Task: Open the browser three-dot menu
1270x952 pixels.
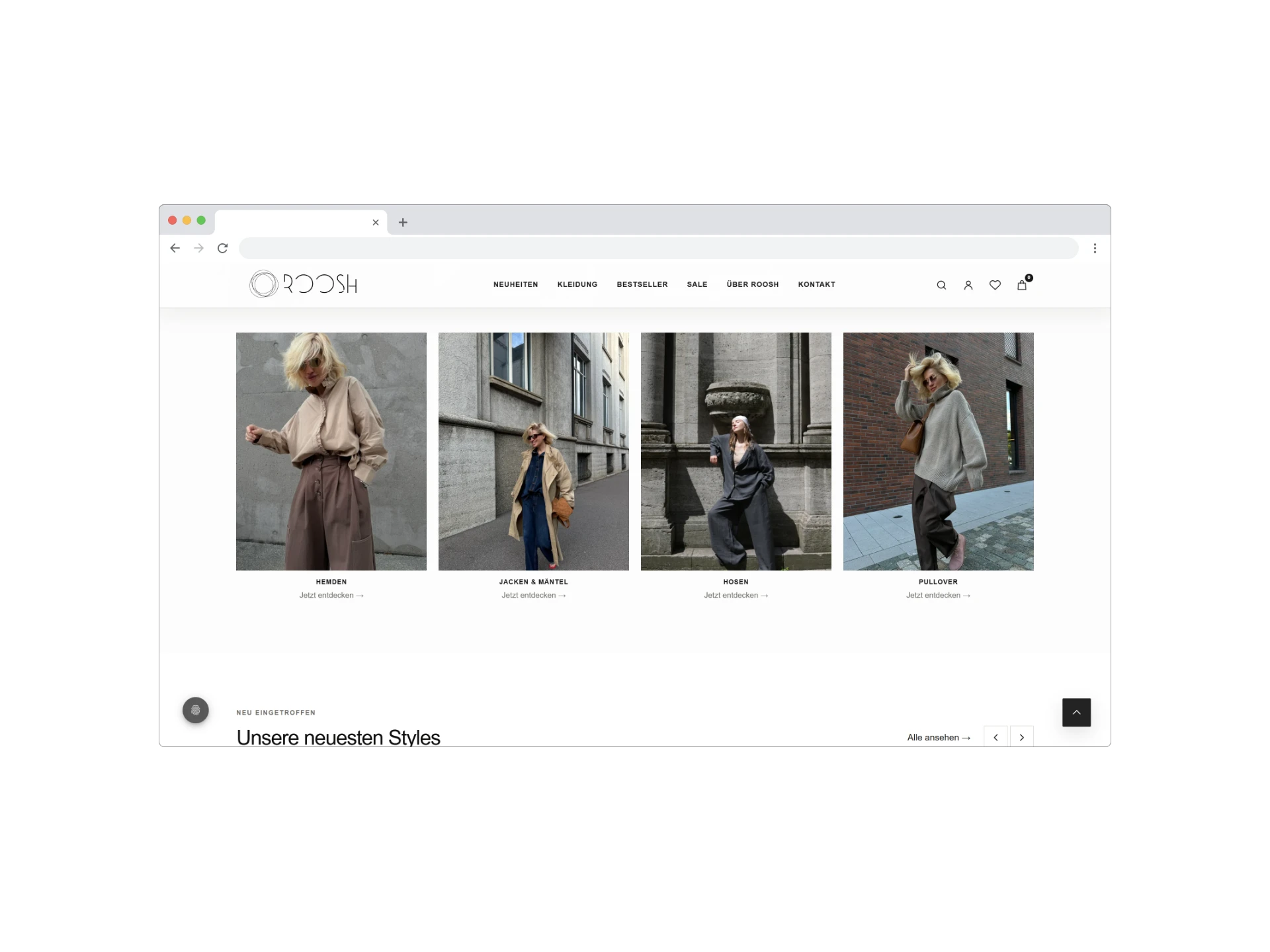Action: [x=1095, y=248]
